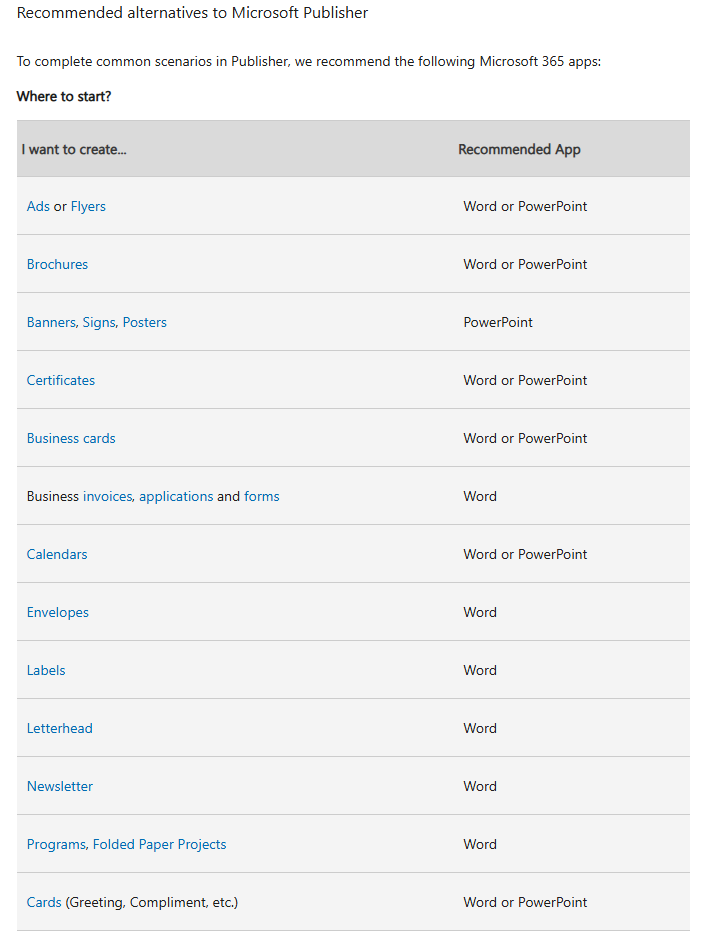Open the Posters link
Viewport: 711px width, 940px height.
point(145,322)
